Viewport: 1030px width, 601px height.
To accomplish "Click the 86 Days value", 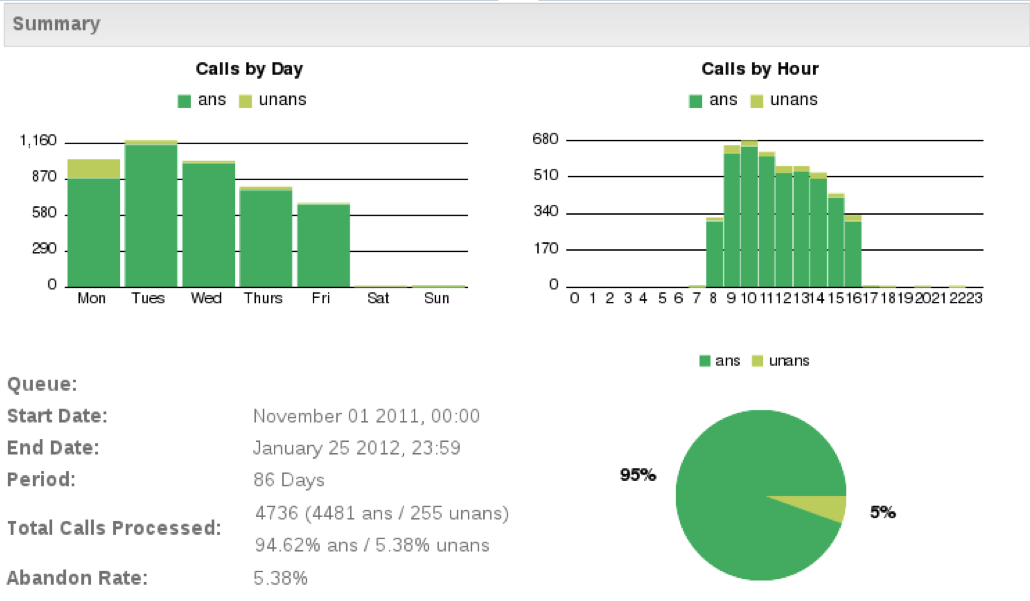I will tap(289, 480).
